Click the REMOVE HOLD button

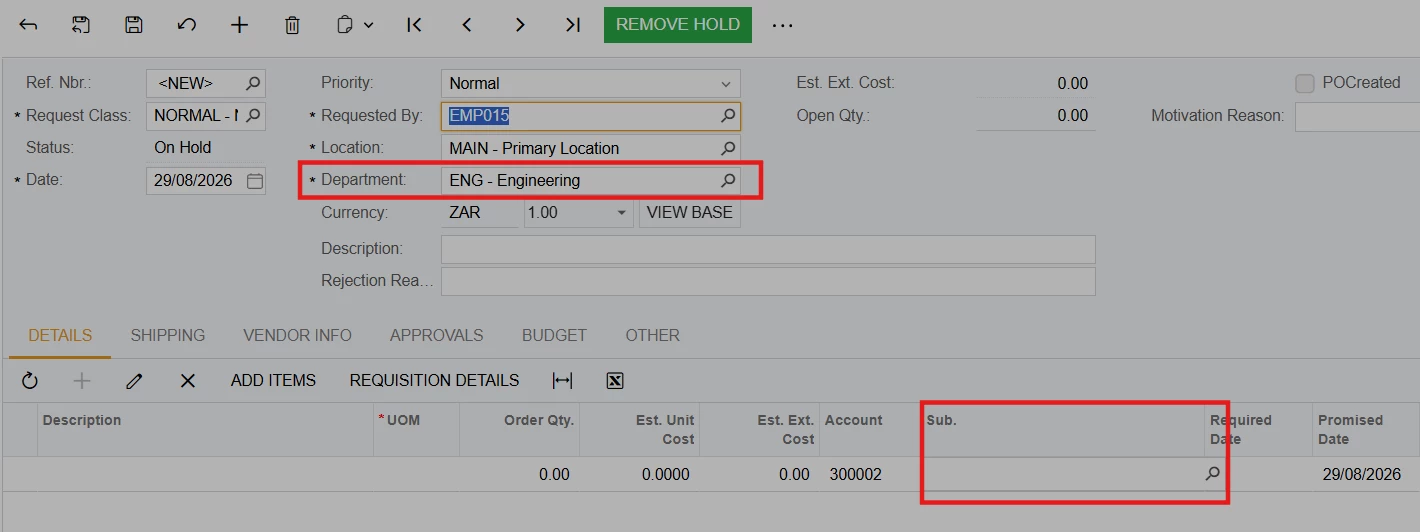click(678, 24)
